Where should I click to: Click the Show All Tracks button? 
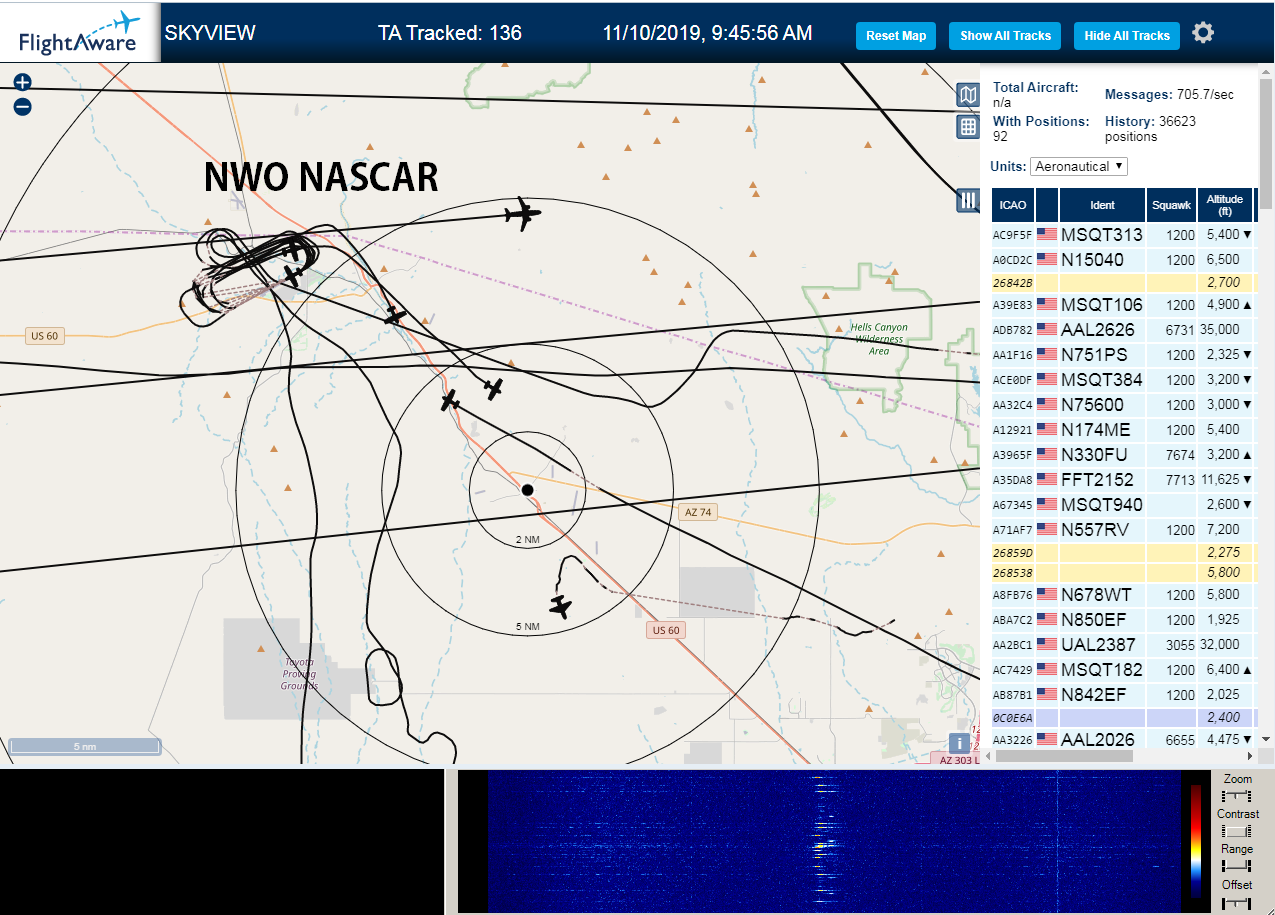pyautogui.click(x=1005, y=36)
